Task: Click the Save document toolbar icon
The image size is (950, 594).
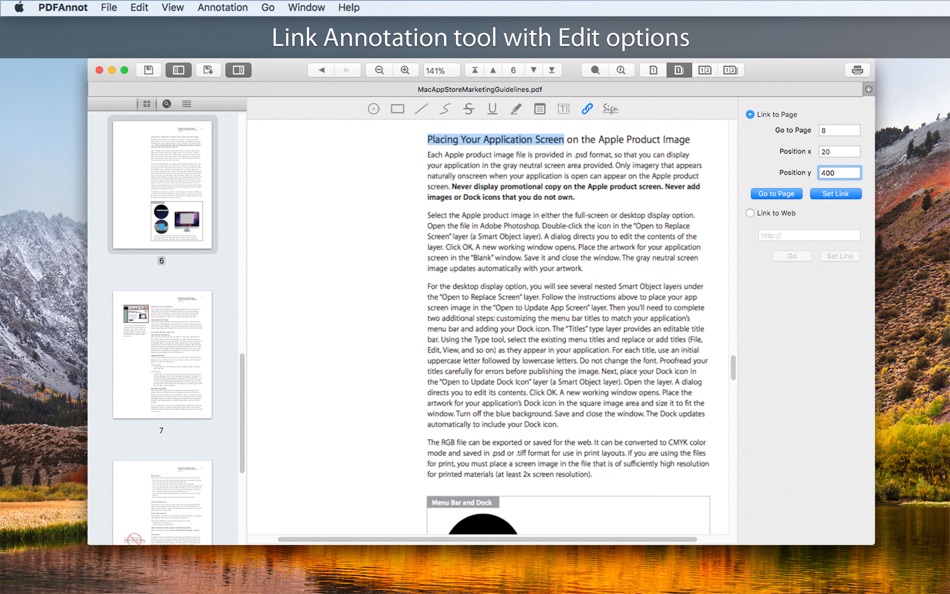Action: 148,70
